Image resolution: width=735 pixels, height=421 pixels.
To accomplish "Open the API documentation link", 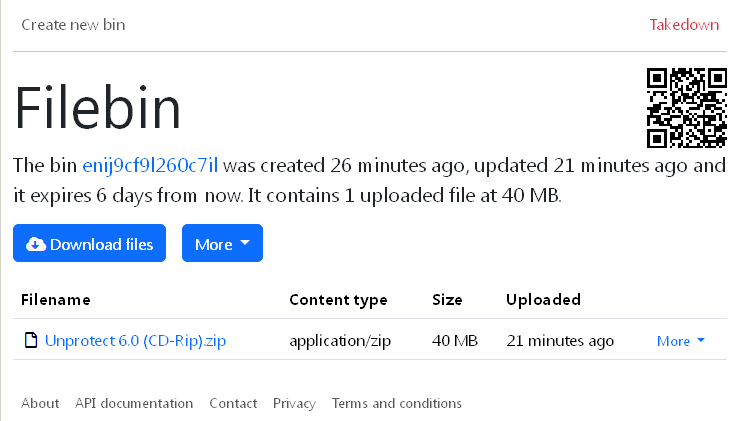I will click(x=134, y=403).
